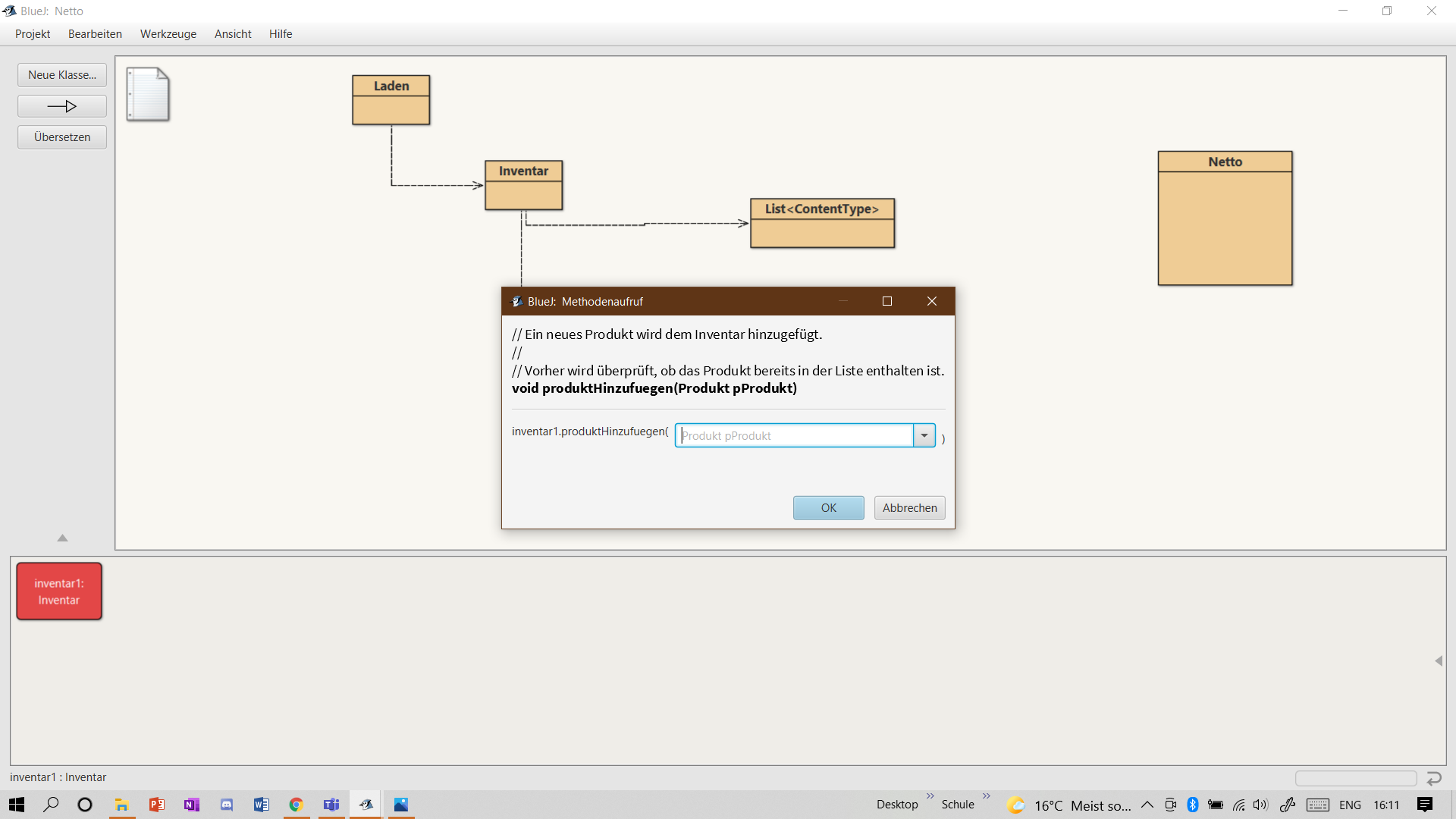Viewport: 1456px width, 819px height.
Task: Open Microsoft Teams from taskbar
Action: tap(331, 805)
